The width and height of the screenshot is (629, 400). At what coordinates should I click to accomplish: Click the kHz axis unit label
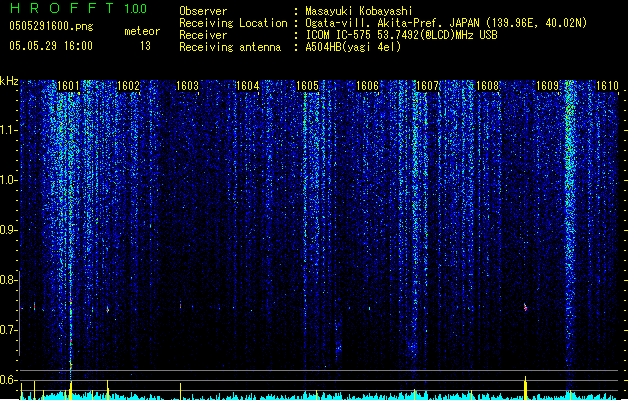(9, 81)
